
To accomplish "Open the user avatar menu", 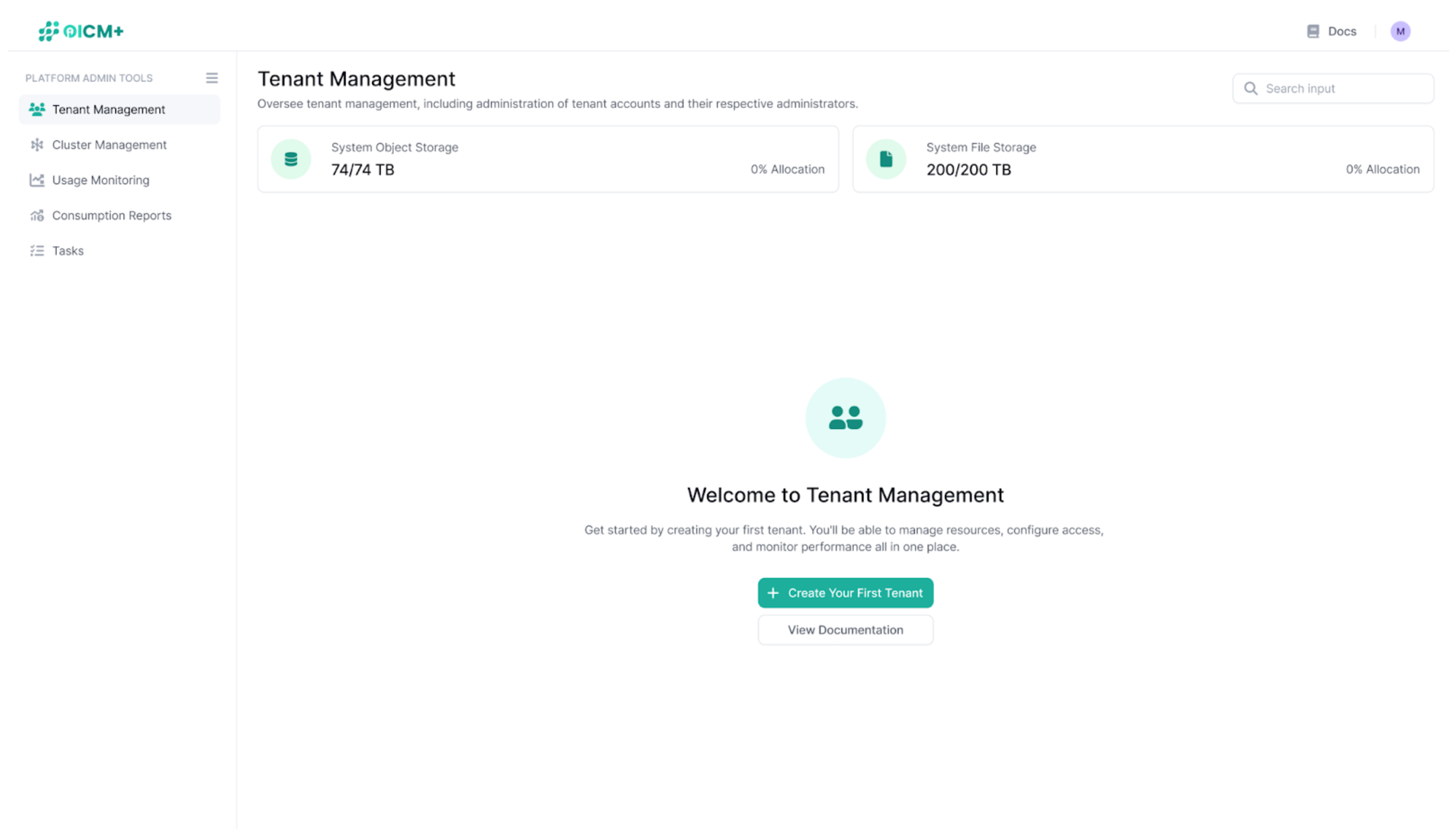I will click(x=1400, y=31).
